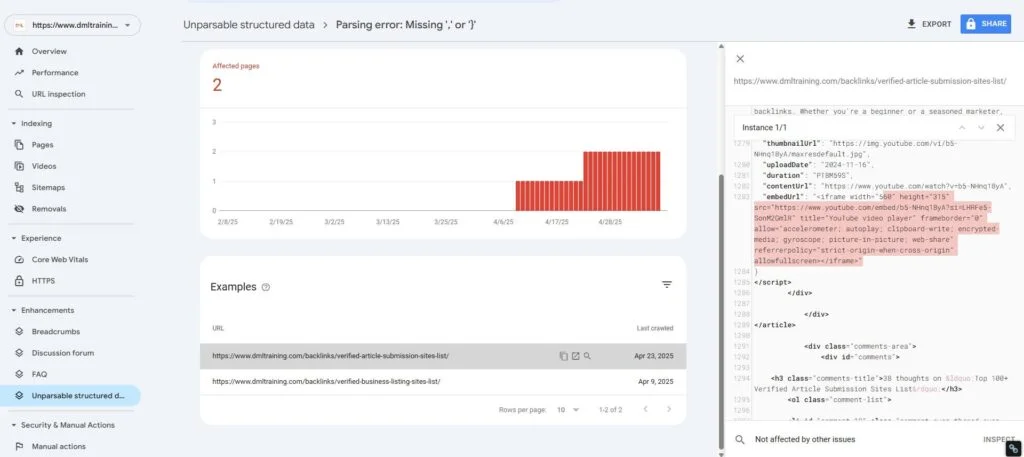Screen dimensions: 1024x457
Task: Click the "uploadDate" code line
Action: point(818,165)
